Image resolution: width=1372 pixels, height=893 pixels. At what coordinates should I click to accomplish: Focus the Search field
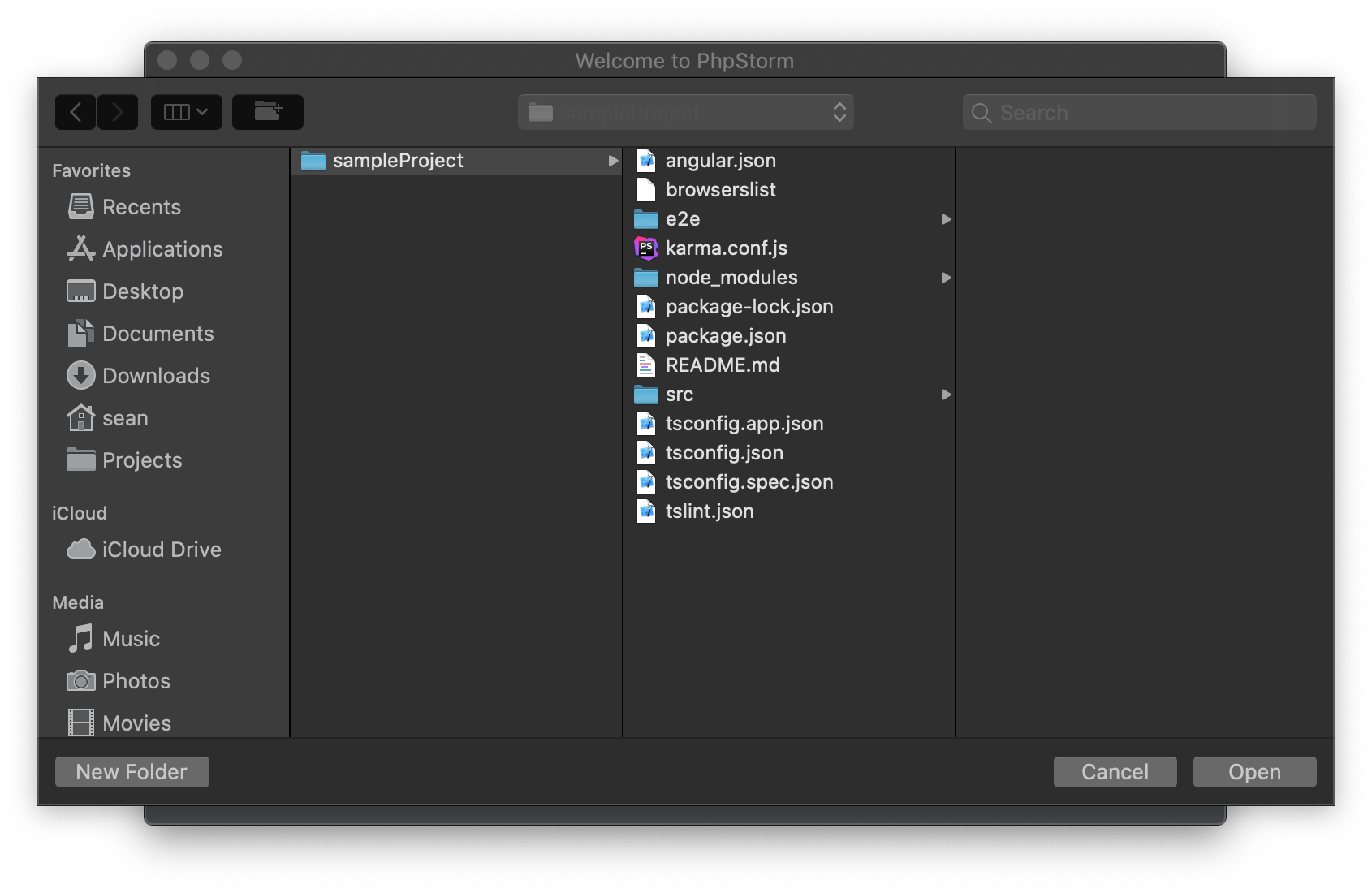1140,112
